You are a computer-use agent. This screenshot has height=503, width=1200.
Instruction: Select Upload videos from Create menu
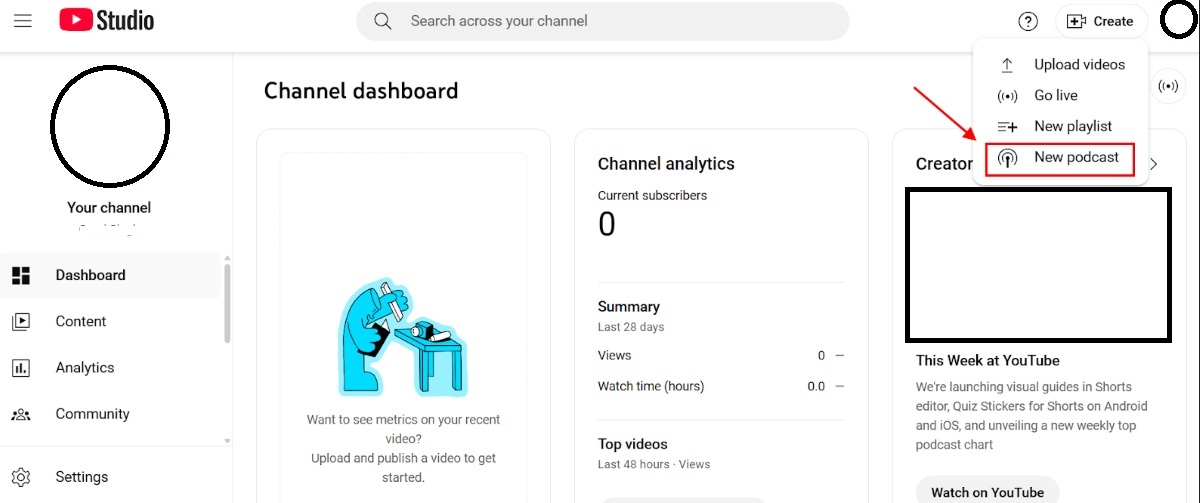pos(1061,64)
